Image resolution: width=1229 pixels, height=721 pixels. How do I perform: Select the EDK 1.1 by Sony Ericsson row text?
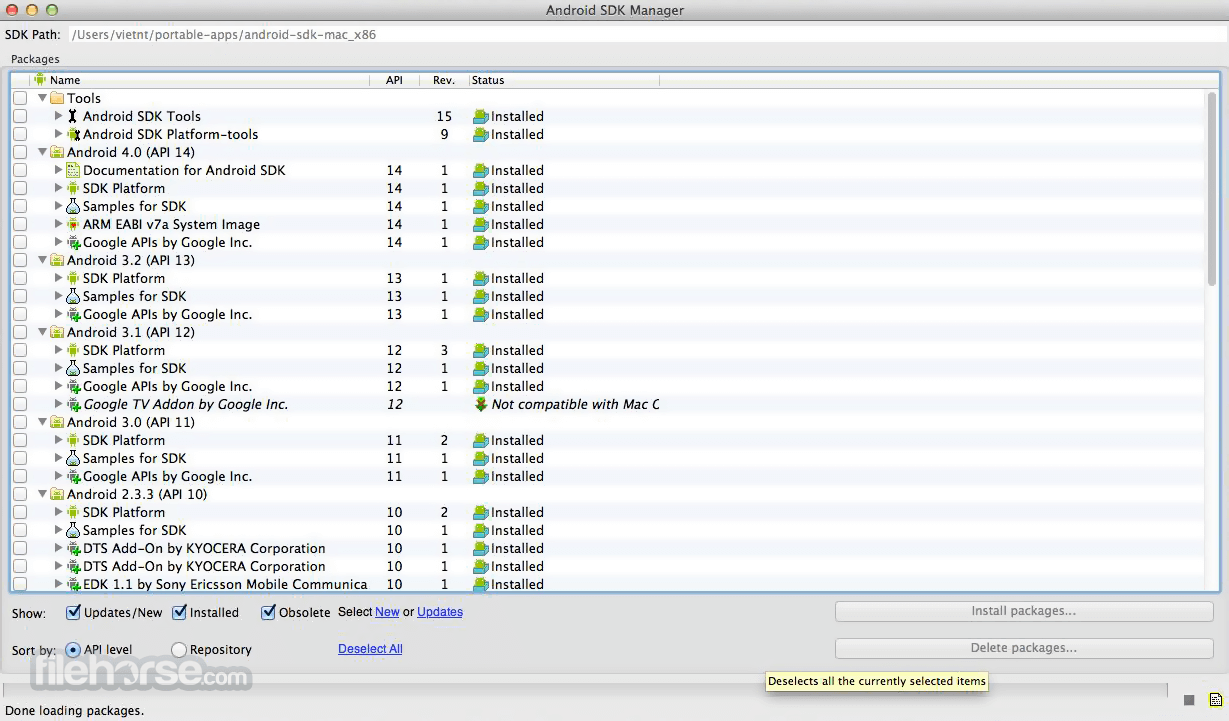pyautogui.click(x=225, y=584)
